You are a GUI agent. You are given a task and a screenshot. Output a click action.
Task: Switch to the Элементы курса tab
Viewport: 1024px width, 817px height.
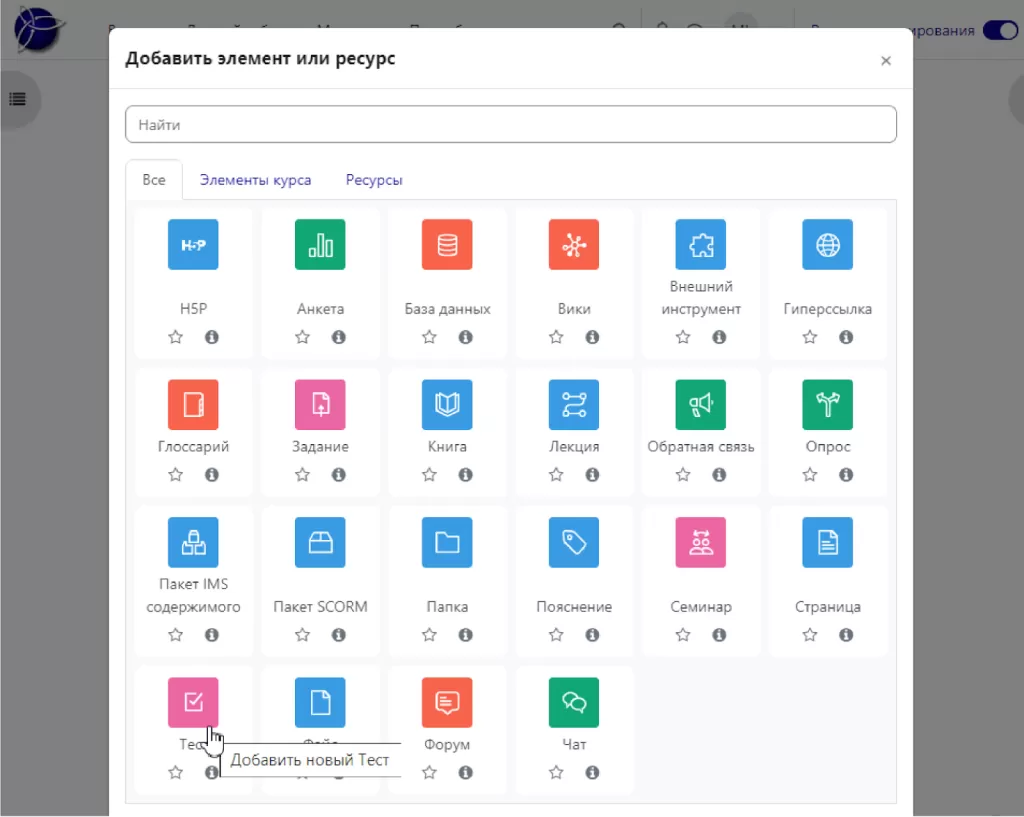[x=255, y=180]
